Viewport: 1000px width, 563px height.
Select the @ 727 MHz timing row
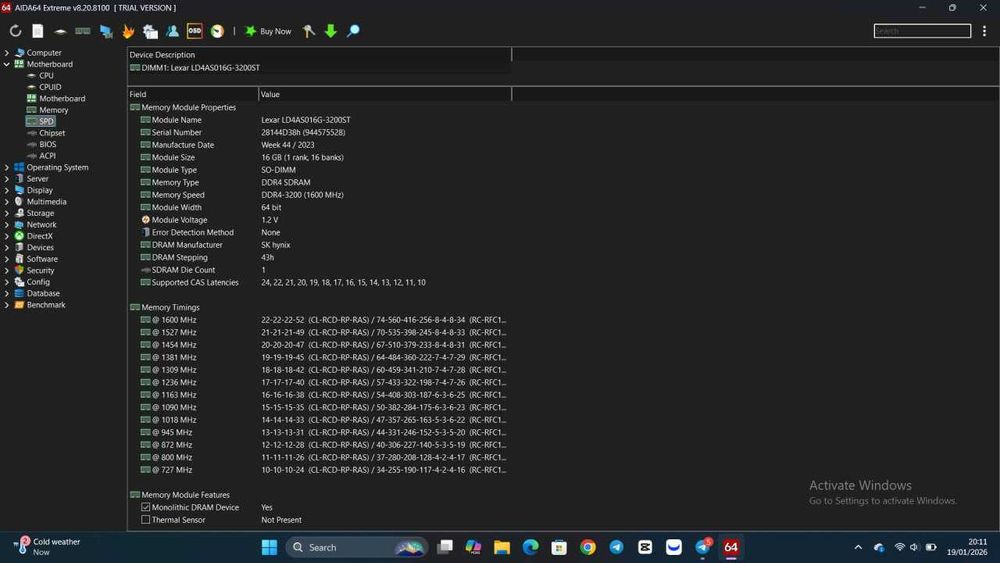click(x=319, y=470)
